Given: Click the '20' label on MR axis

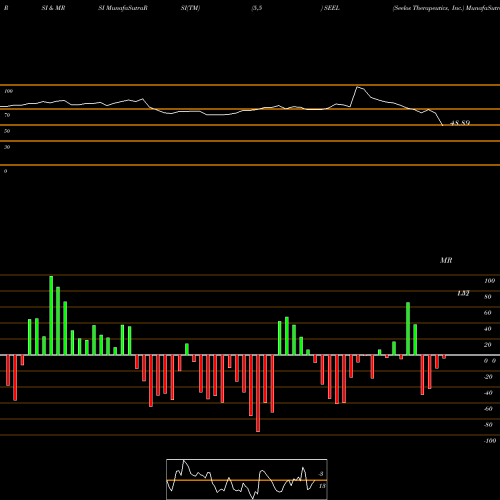Looking at the screenshot, I should click(x=488, y=345).
